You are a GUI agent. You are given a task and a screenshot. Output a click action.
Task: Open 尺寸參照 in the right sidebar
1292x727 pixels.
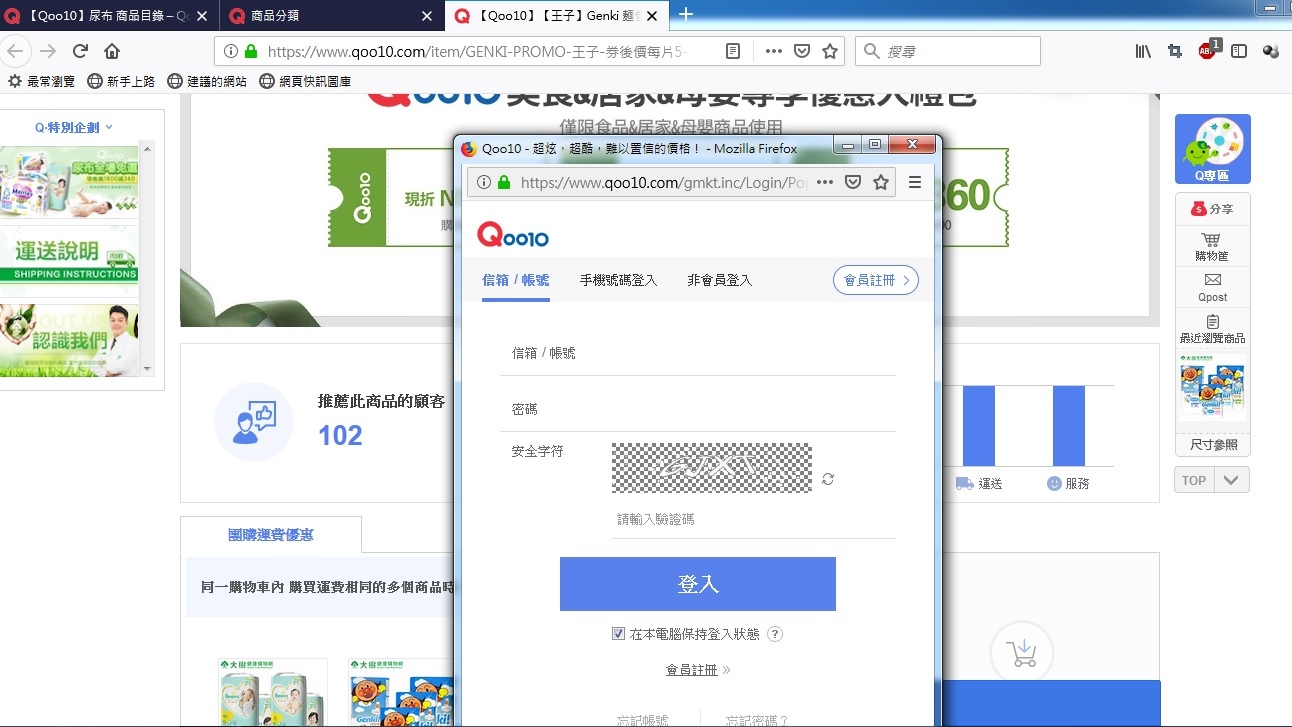[x=1213, y=444]
